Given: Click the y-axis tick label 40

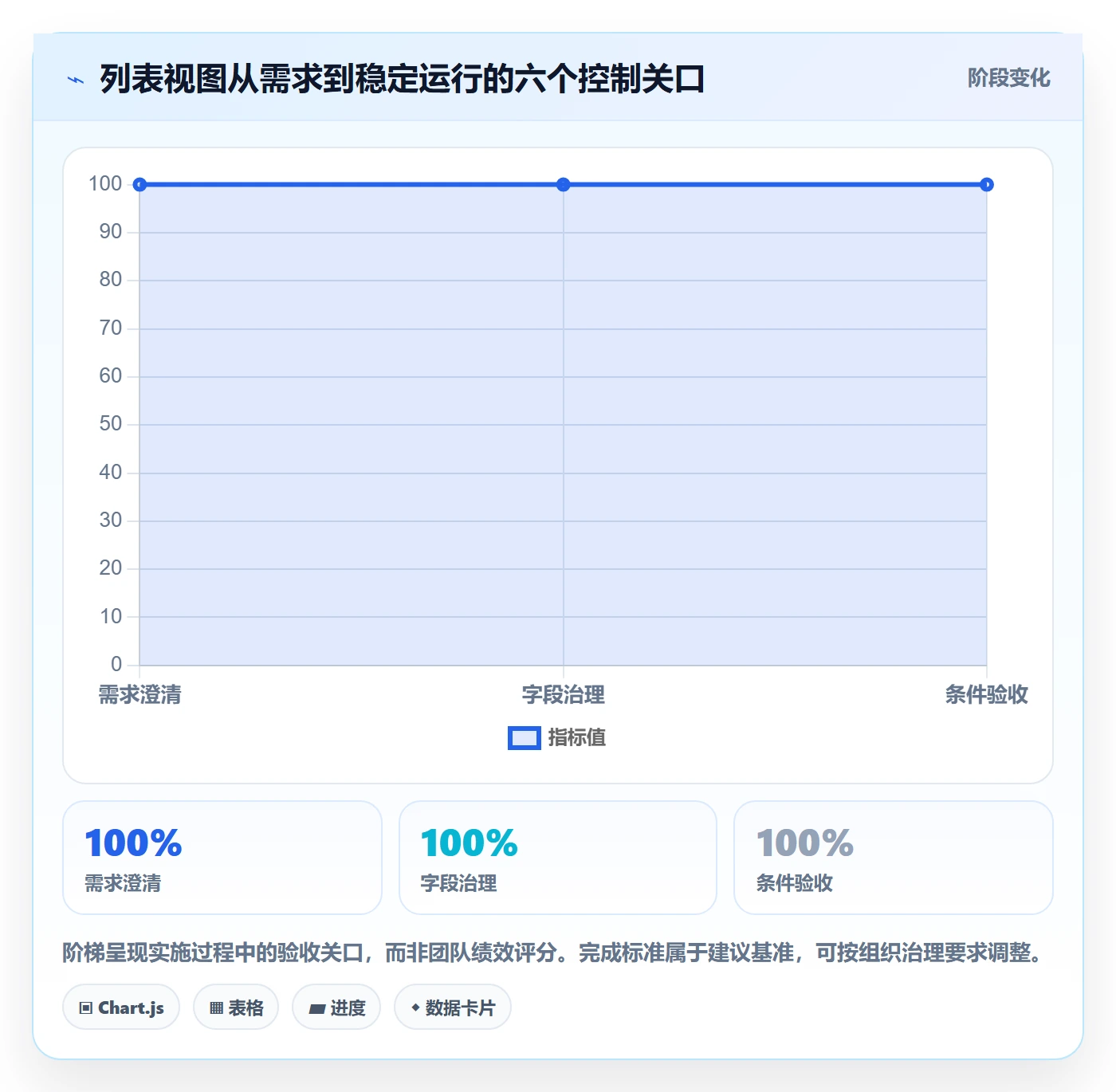Looking at the screenshot, I should pyautogui.click(x=111, y=473).
